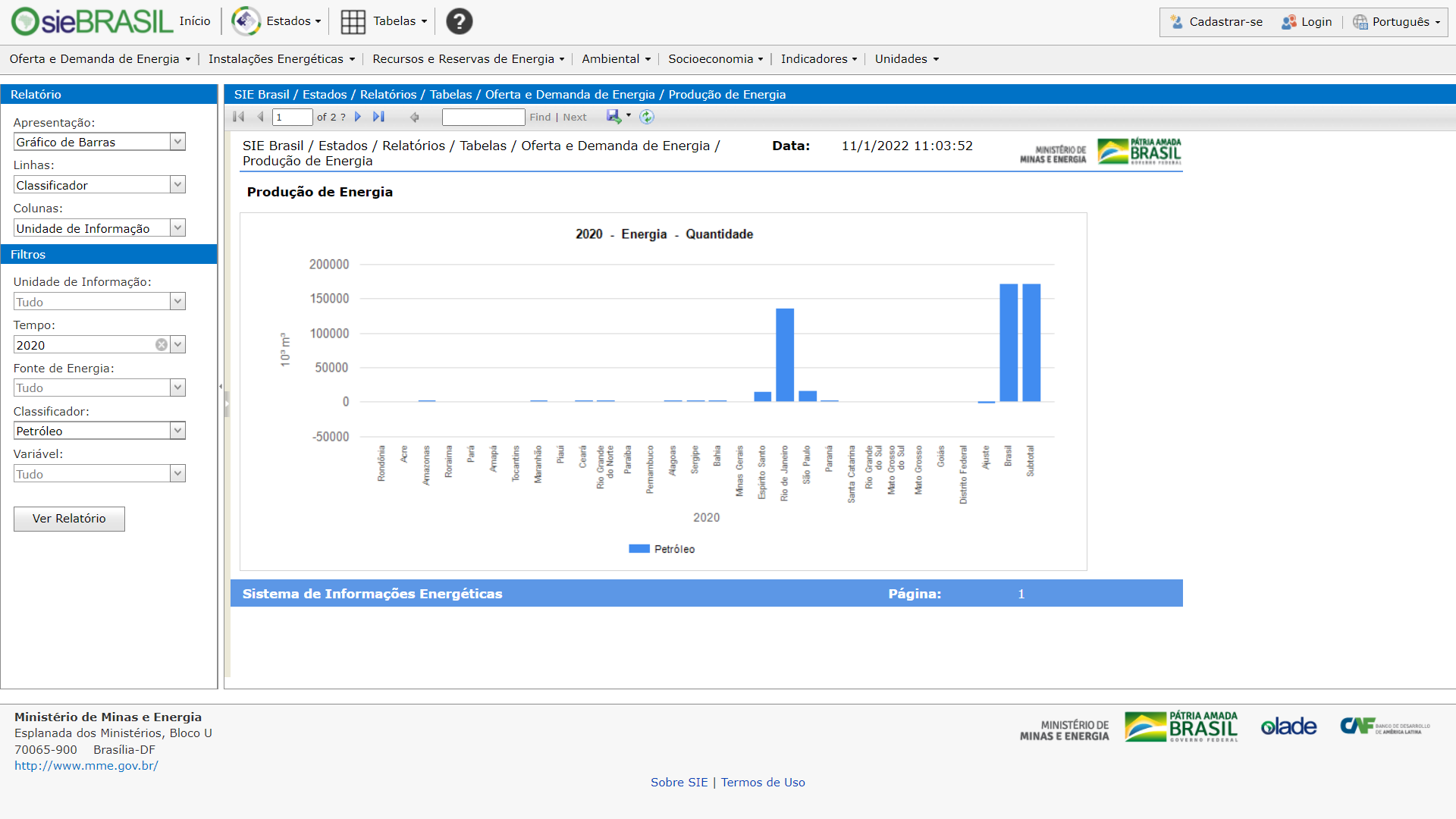Clear the 2020 Tempo selection
The image size is (1456, 819).
(x=162, y=345)
